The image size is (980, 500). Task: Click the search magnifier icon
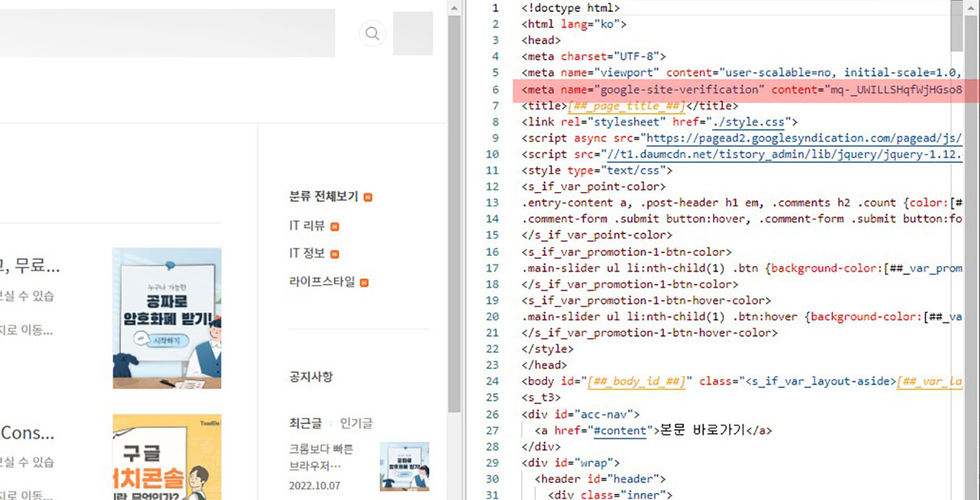tap(372, 33)
